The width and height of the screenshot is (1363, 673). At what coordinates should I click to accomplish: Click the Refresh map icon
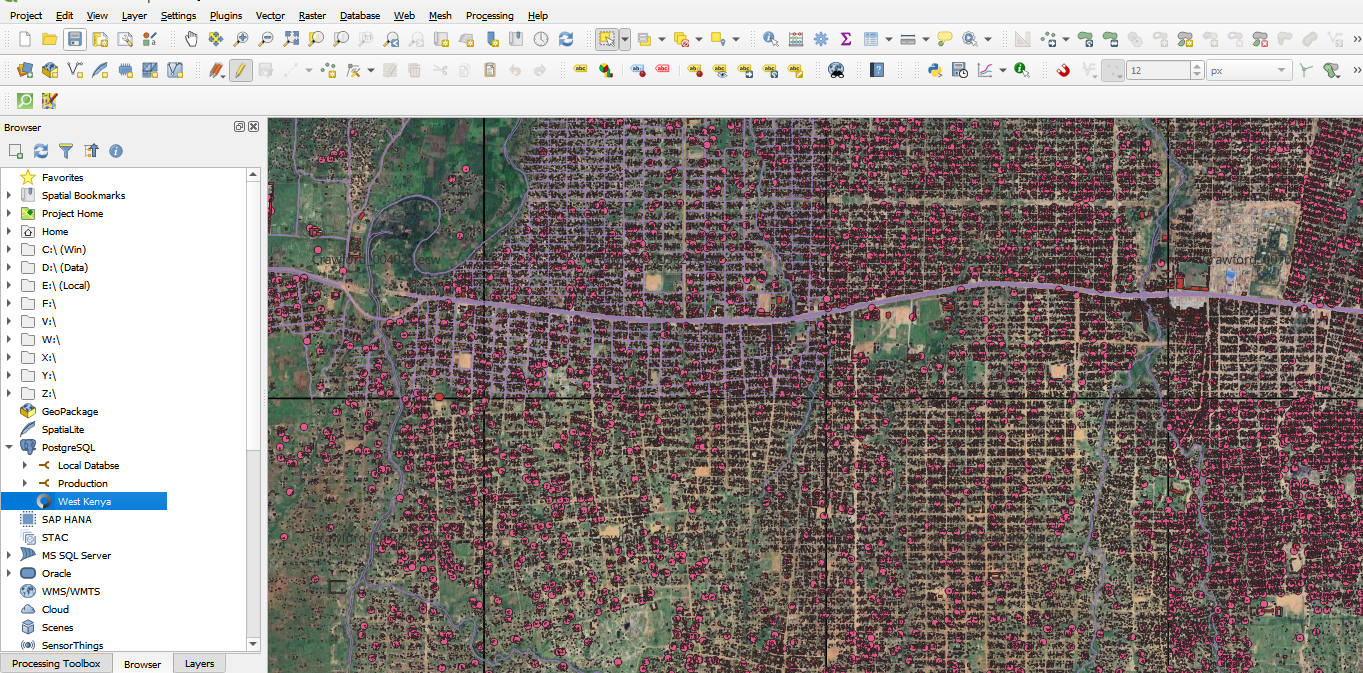point(566,39)
